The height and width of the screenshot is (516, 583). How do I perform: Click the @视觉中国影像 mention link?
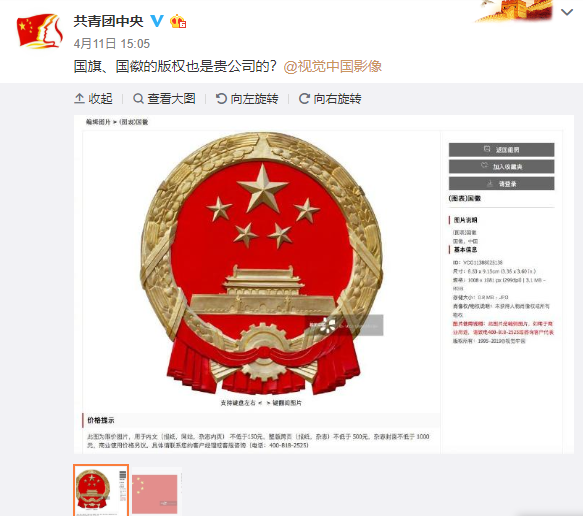click(x=332, y=66)
